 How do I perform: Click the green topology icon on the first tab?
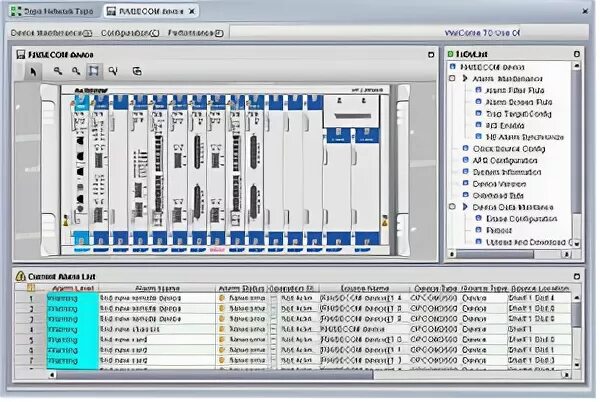16,11
